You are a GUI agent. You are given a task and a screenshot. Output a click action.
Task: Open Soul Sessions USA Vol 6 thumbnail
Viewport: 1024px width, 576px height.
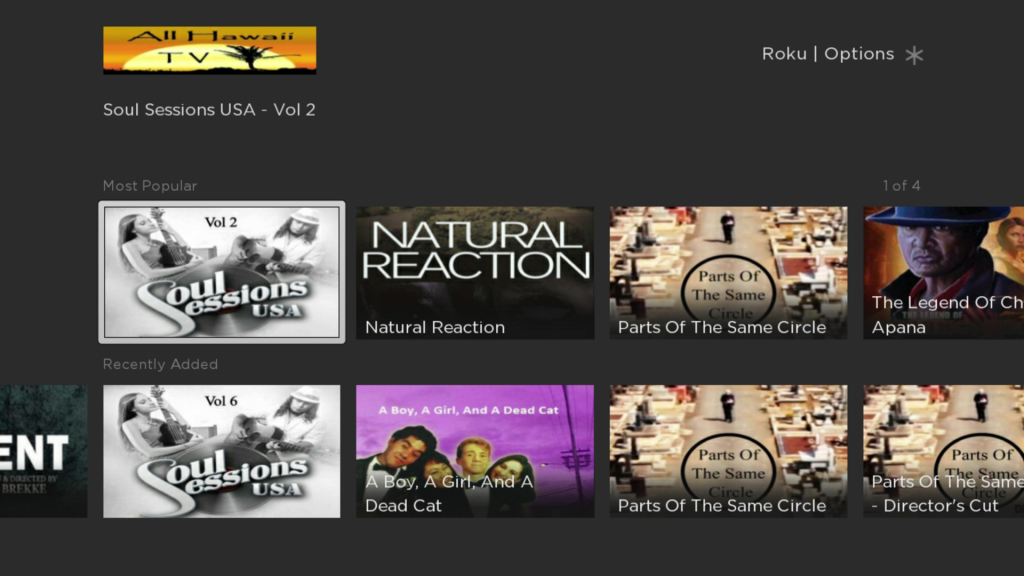[221, 451]
